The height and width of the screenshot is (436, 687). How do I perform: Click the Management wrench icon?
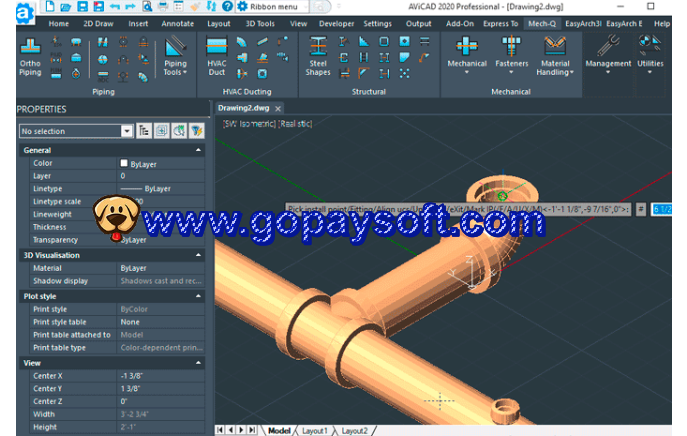[609, 46]
